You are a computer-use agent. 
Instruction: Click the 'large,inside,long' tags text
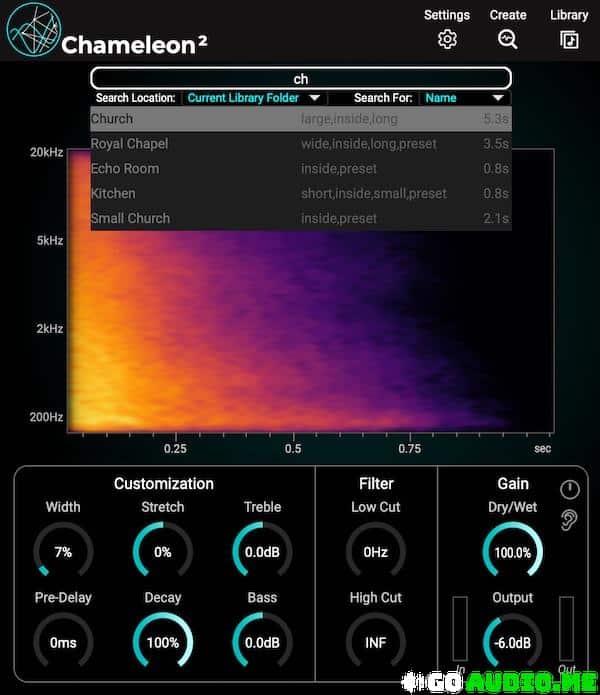pos(349,119)
